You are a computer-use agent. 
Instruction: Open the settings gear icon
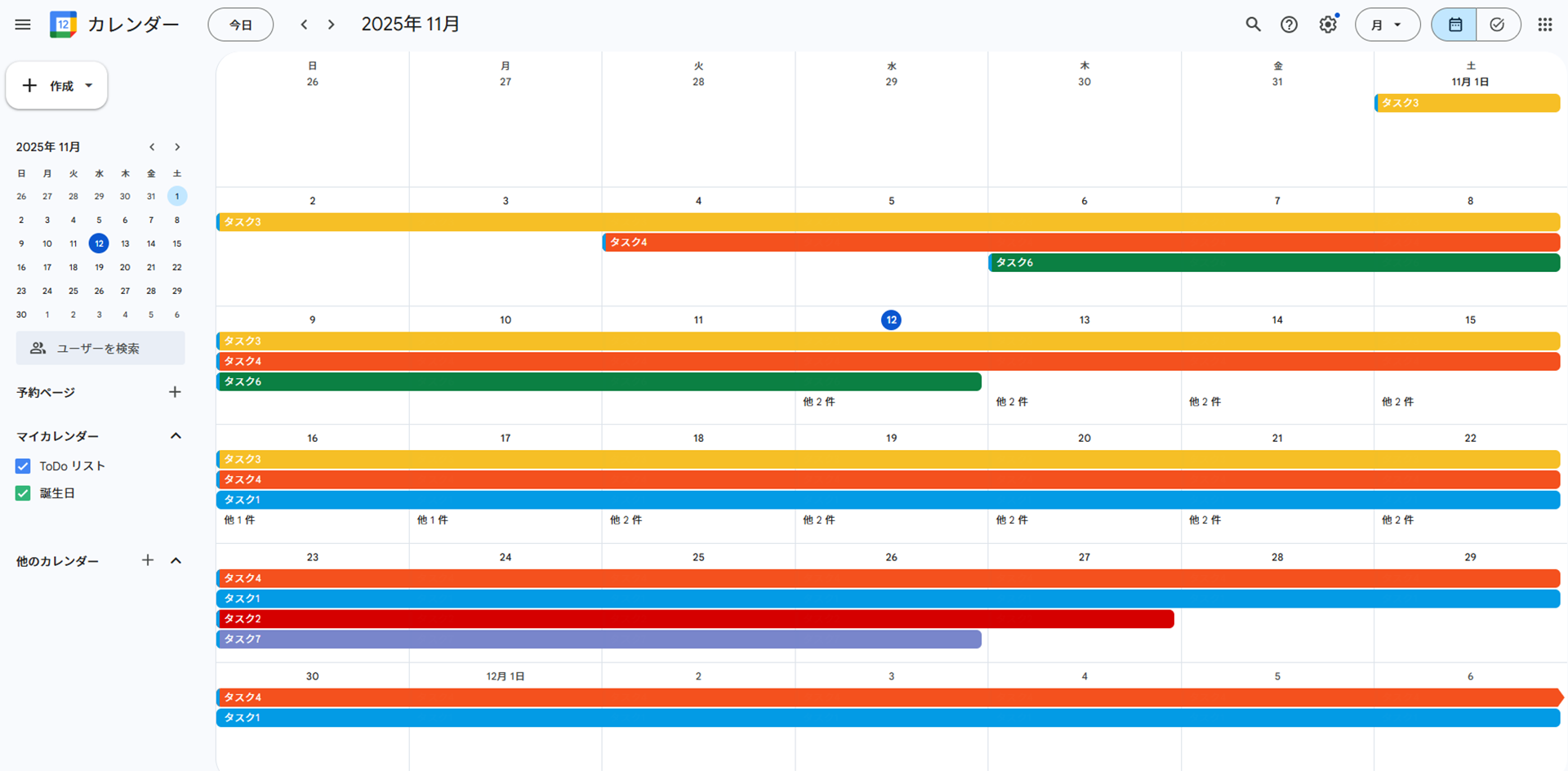pyautogui.click(x=1328, y=25)
